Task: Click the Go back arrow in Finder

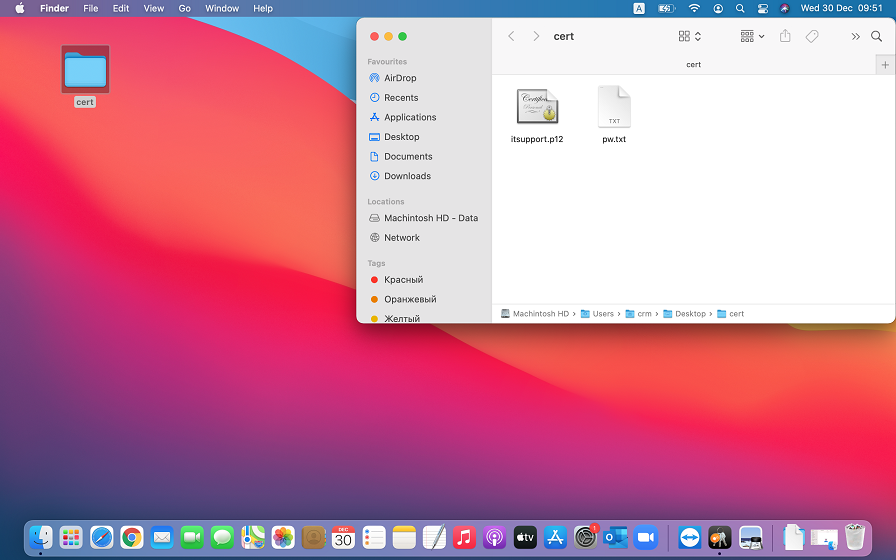Action: click(511, 36)
